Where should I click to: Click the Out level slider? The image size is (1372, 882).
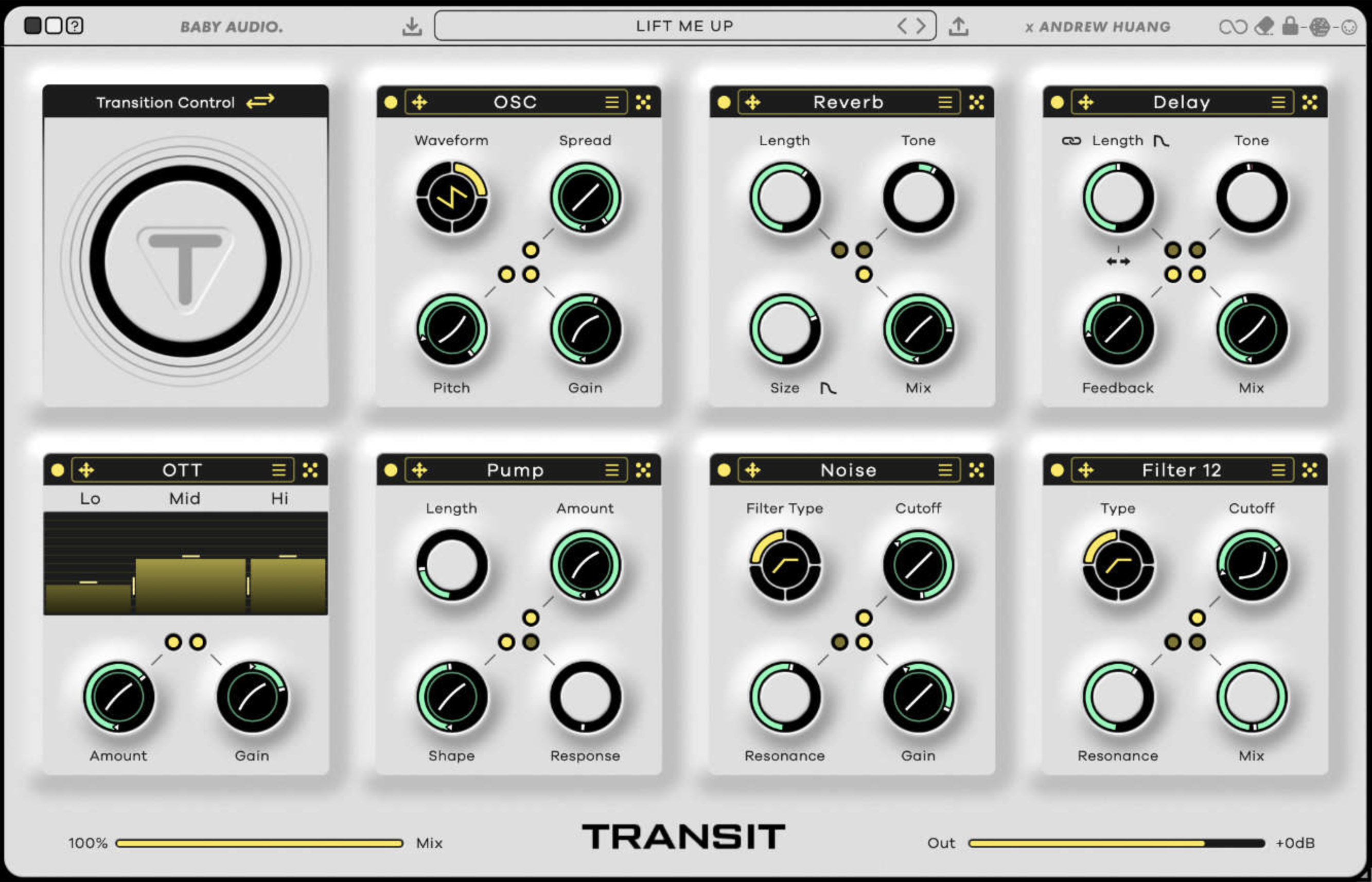click(1117, 843)
